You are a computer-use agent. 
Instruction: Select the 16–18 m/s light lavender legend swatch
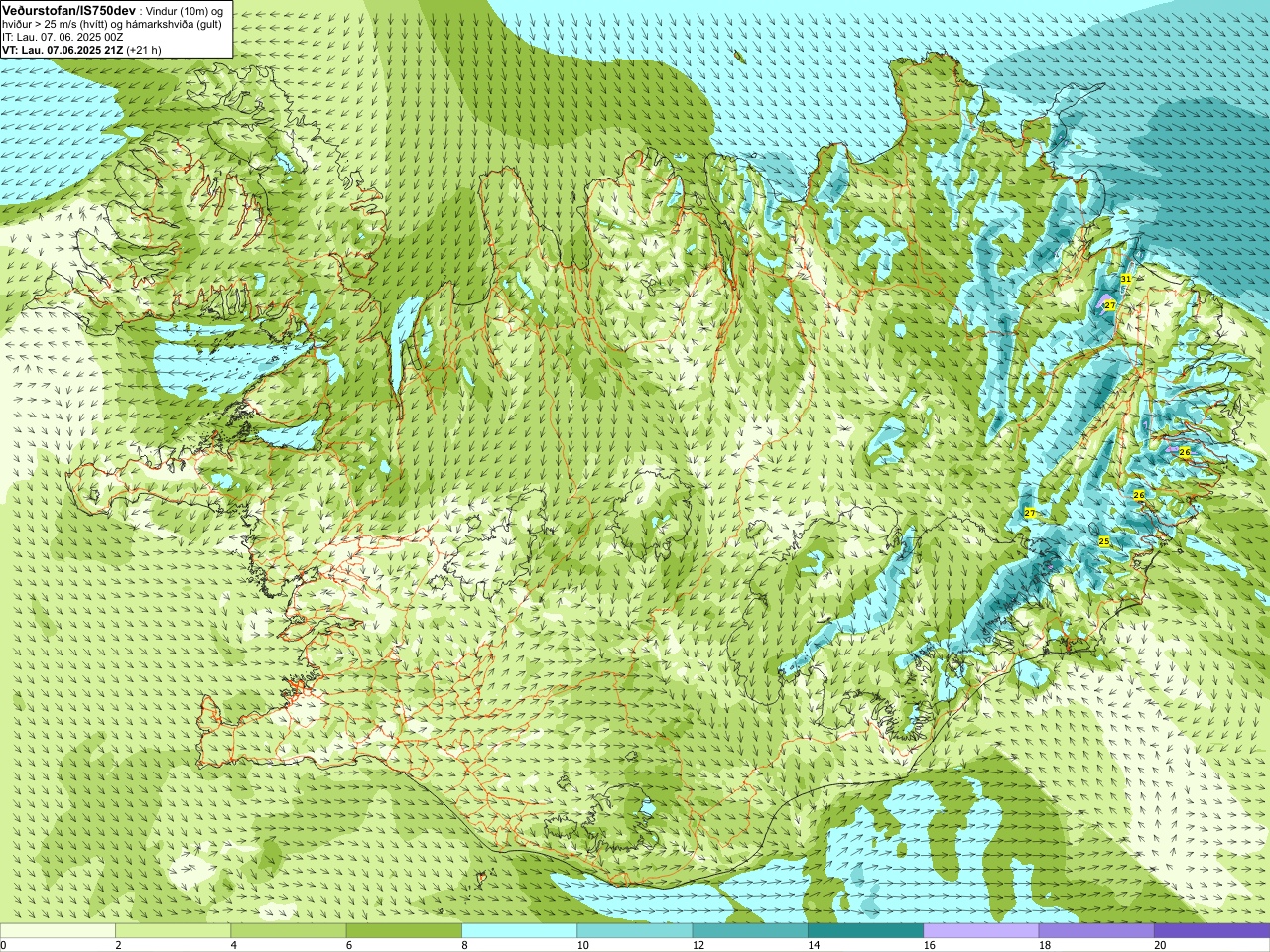click(x=980, y=931)
